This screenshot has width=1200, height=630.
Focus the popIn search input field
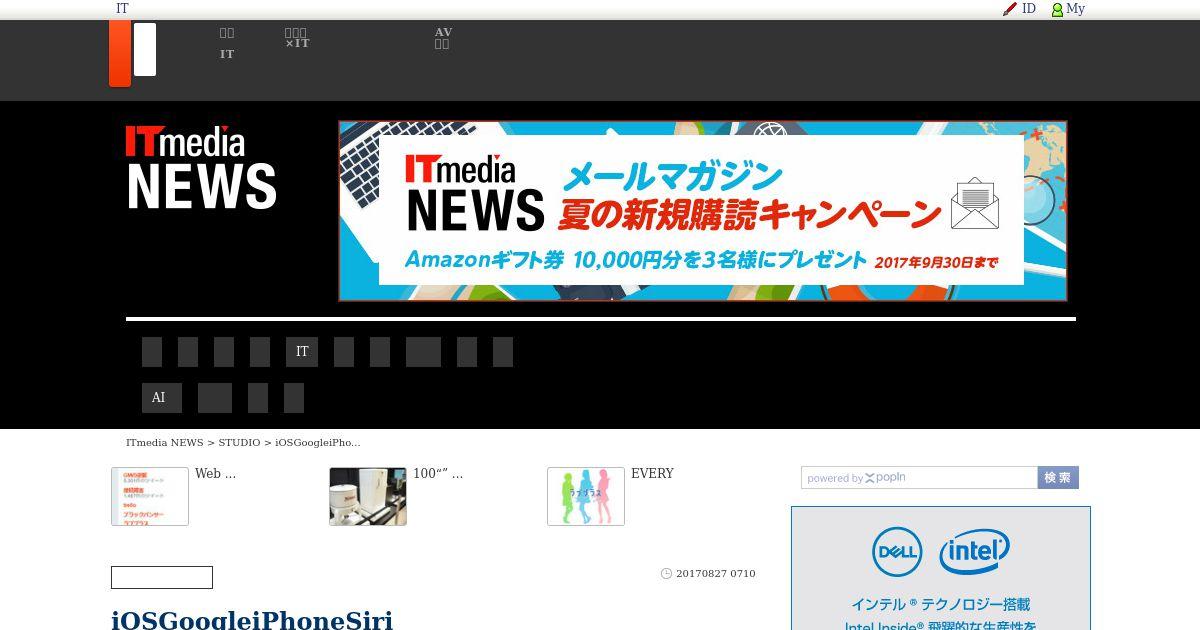coord(919,478)
